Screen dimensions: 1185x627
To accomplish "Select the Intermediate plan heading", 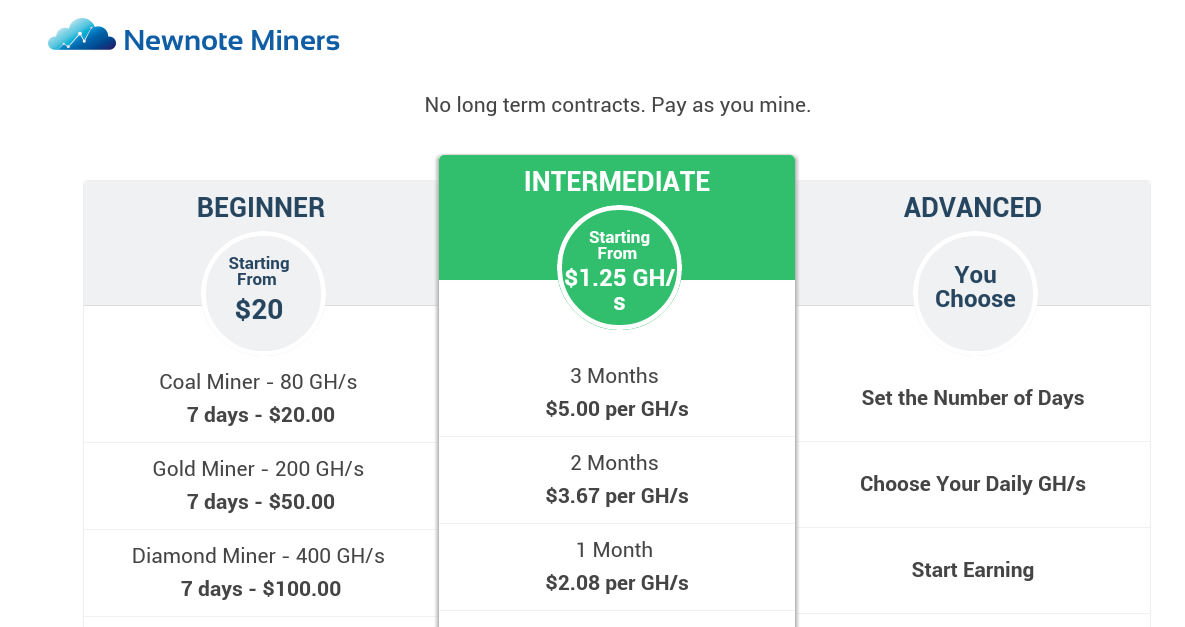I will click(x=617, y=181).
